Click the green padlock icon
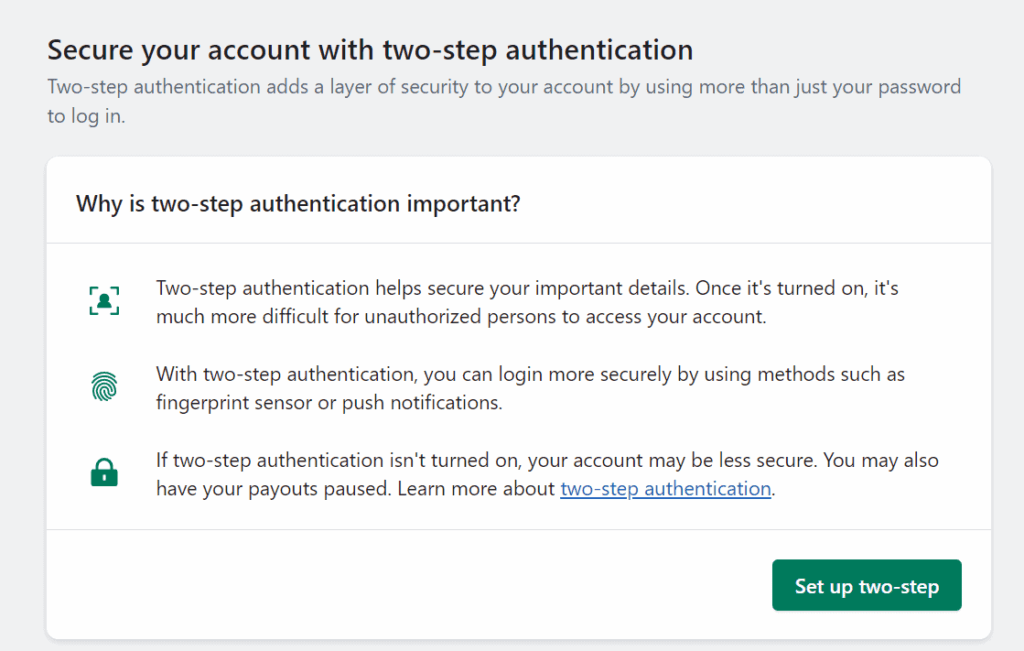1024x651 pixels. [x=104, y=472]
